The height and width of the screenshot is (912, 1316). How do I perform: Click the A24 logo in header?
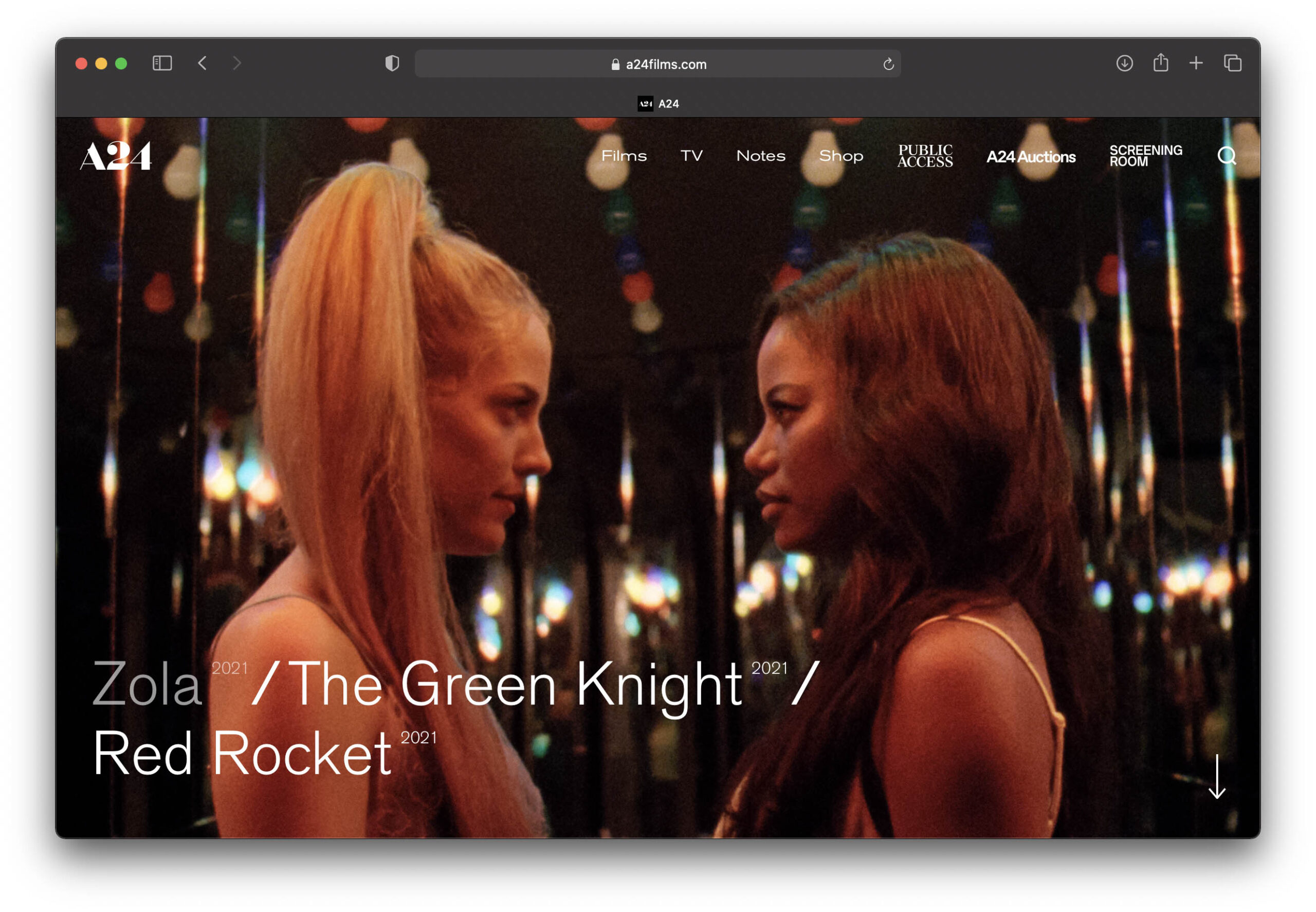click(116, 155)
